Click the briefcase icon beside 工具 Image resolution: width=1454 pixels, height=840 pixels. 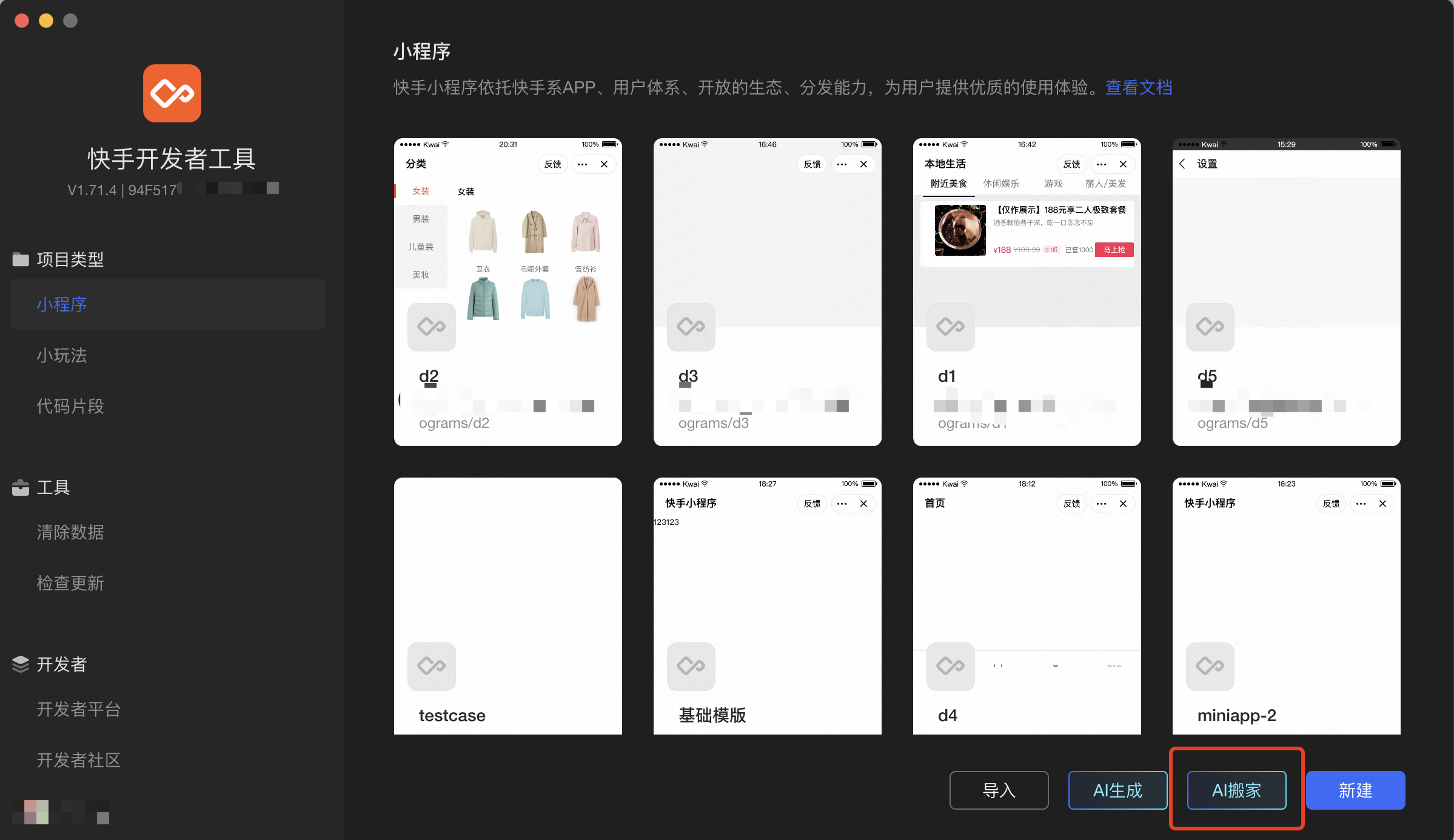(x=21, y=487)
